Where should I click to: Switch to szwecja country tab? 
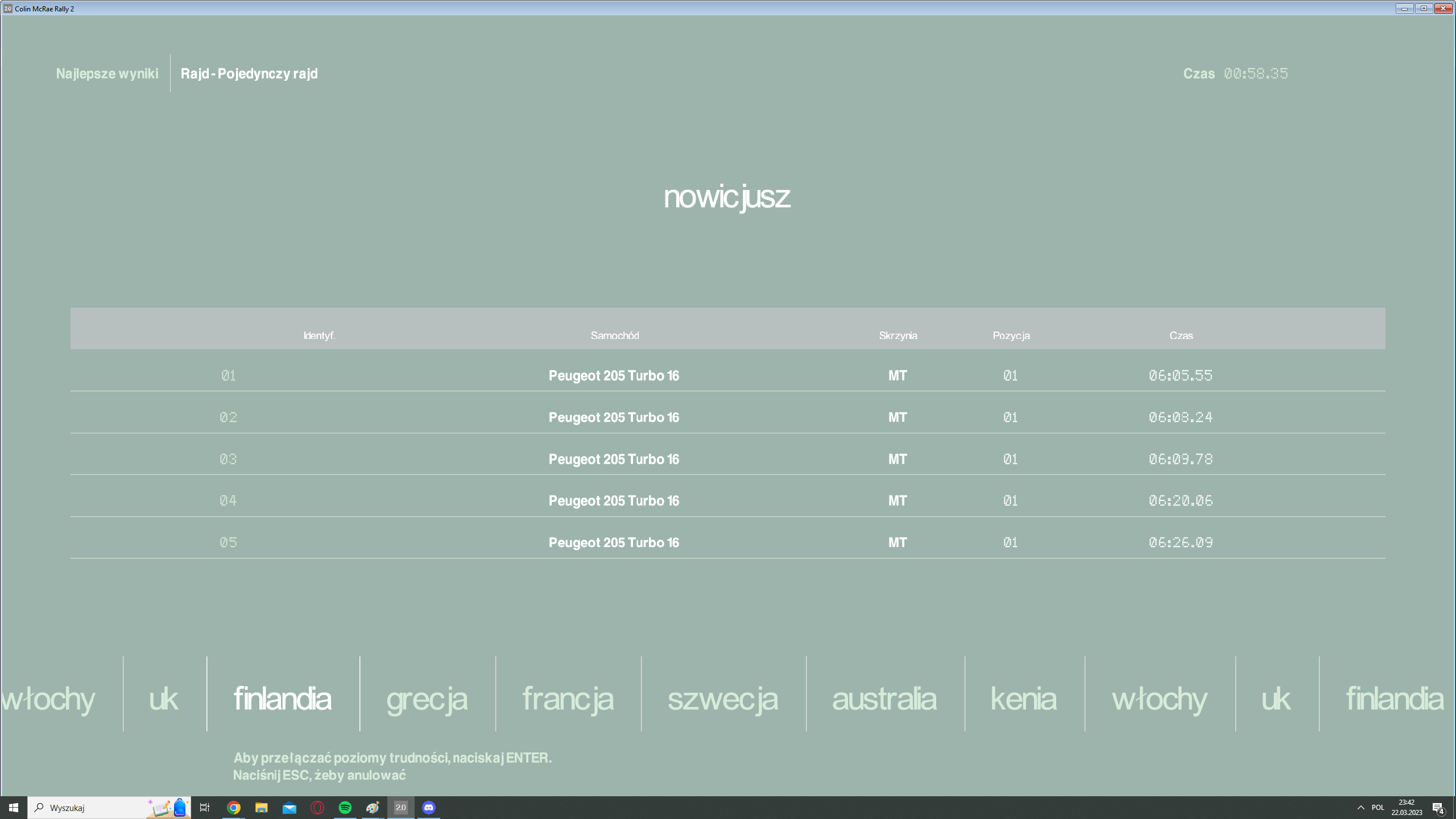point(722,698)
